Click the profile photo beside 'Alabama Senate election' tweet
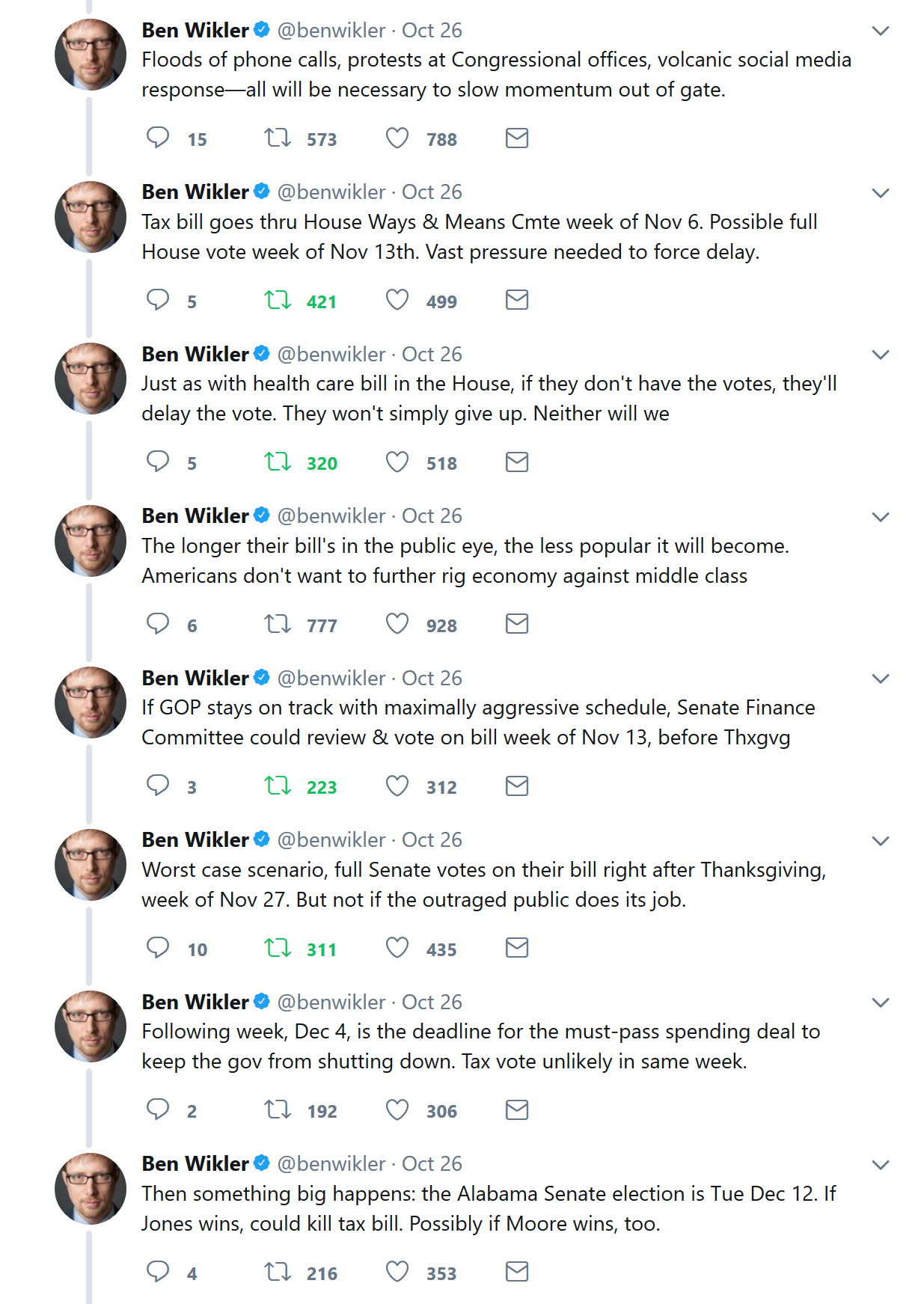Screen dimensions: 924x1304 pyautogui.click(x=91, y=1189)
